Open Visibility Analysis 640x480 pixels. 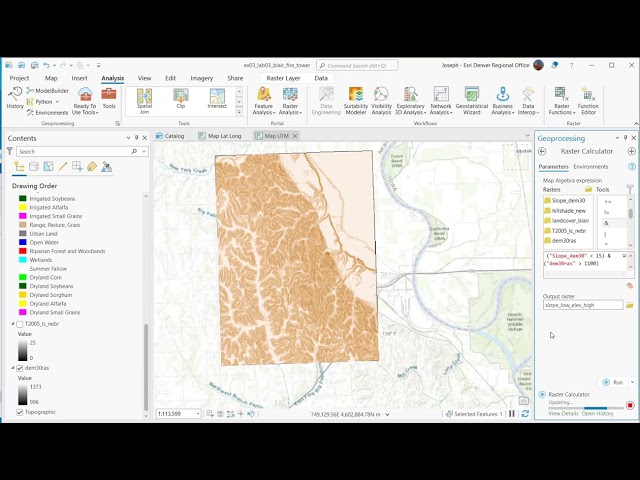coord(381,101)
